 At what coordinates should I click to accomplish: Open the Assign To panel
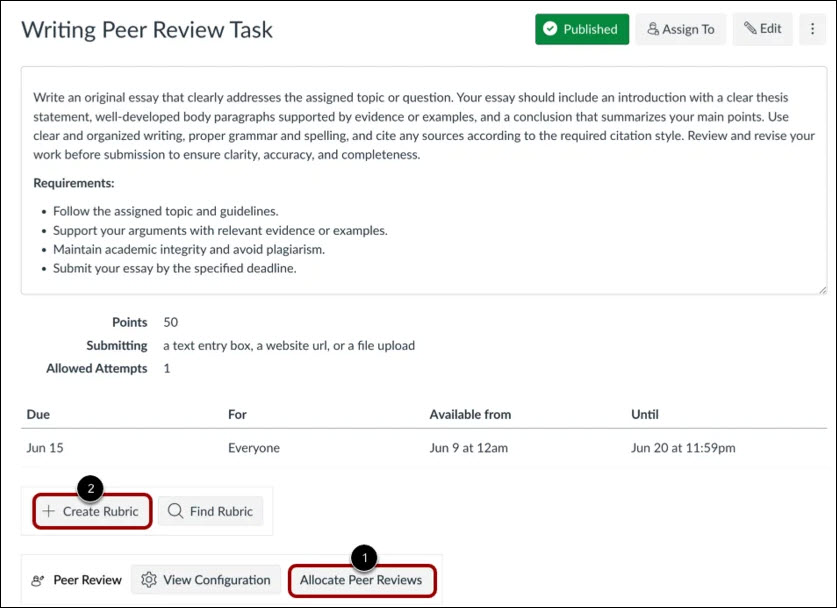(x=681, y=29)
